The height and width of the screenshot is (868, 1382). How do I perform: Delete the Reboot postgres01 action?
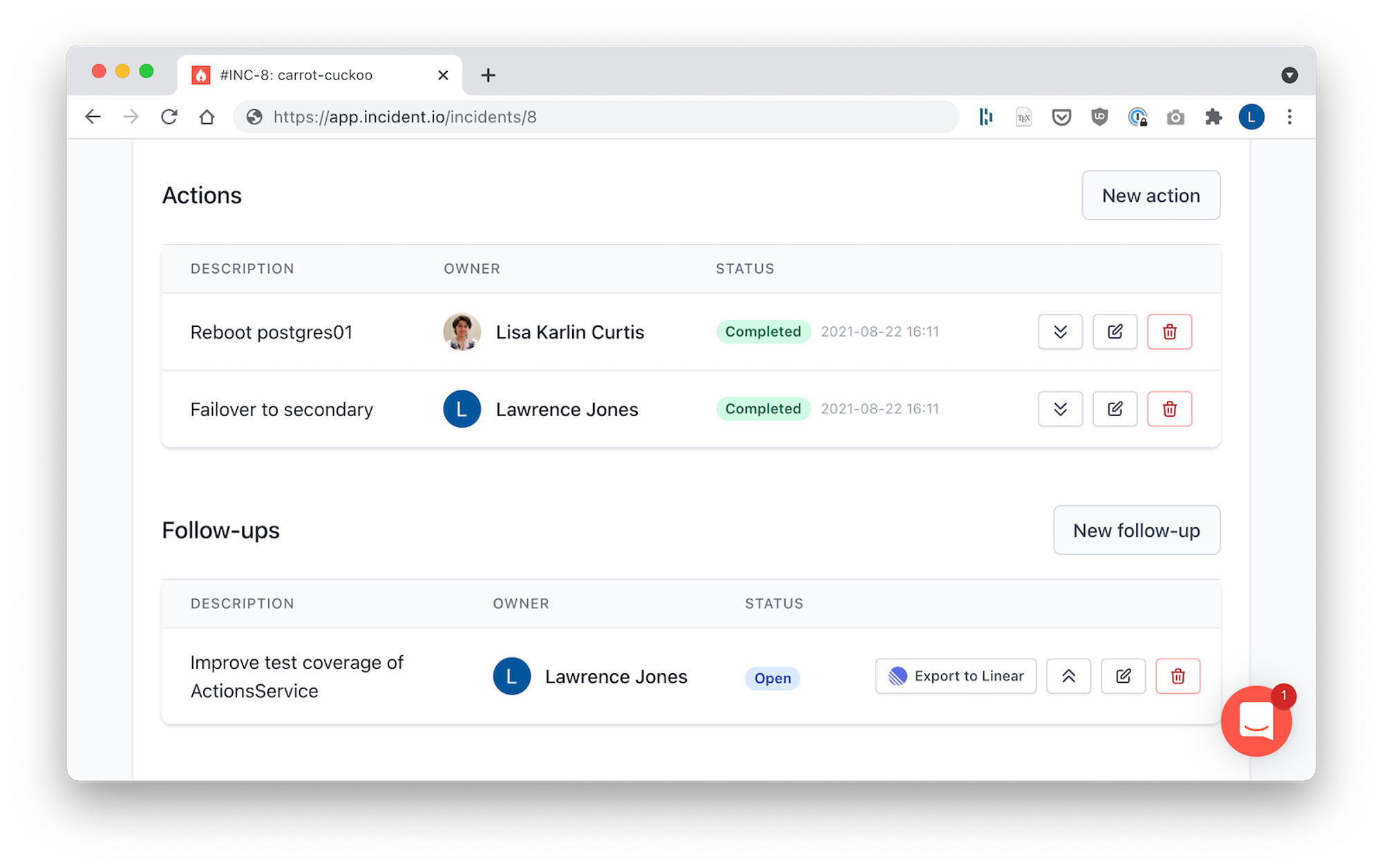coord(1169,332)
